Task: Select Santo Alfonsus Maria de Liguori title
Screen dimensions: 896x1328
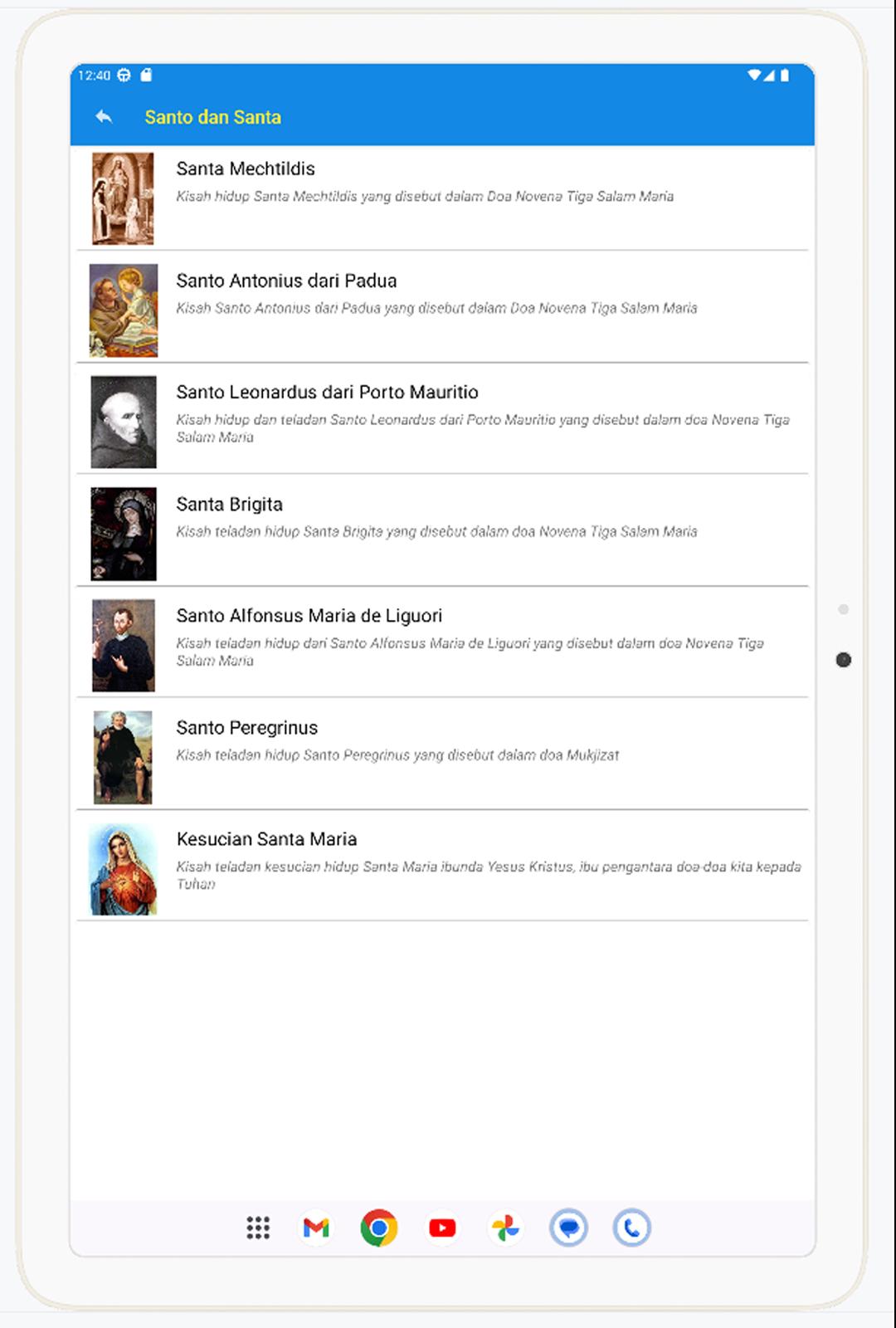Action: 309,616
